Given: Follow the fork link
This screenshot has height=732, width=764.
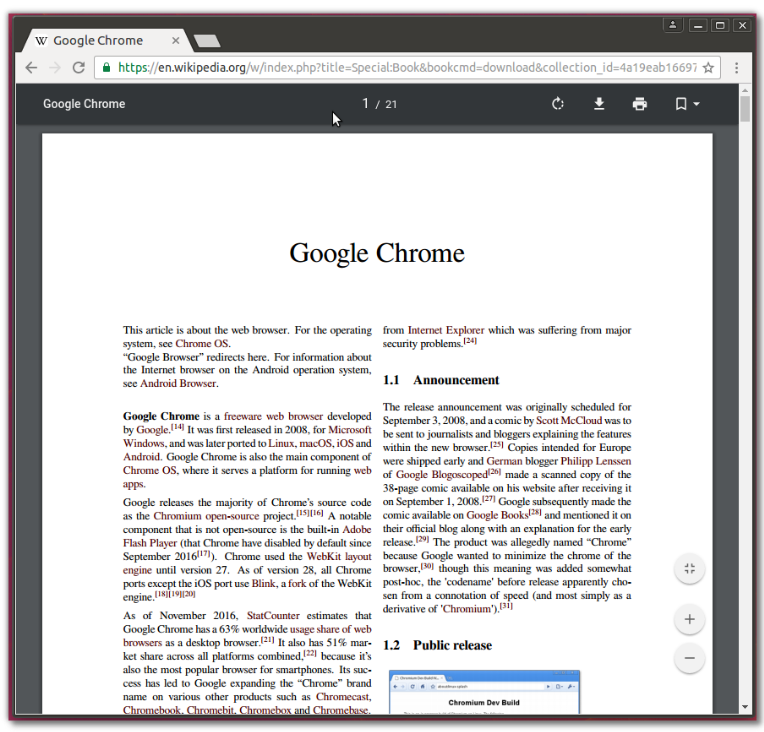Looking at the screenshot, I should pos(297,584).
